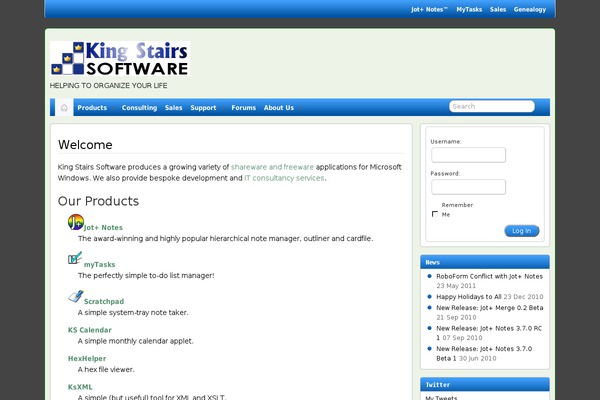This screenshot has height=400, width=600.
Task: Click 'The perfectly simple to-do list manager!' text
Action: click(146, 276)
